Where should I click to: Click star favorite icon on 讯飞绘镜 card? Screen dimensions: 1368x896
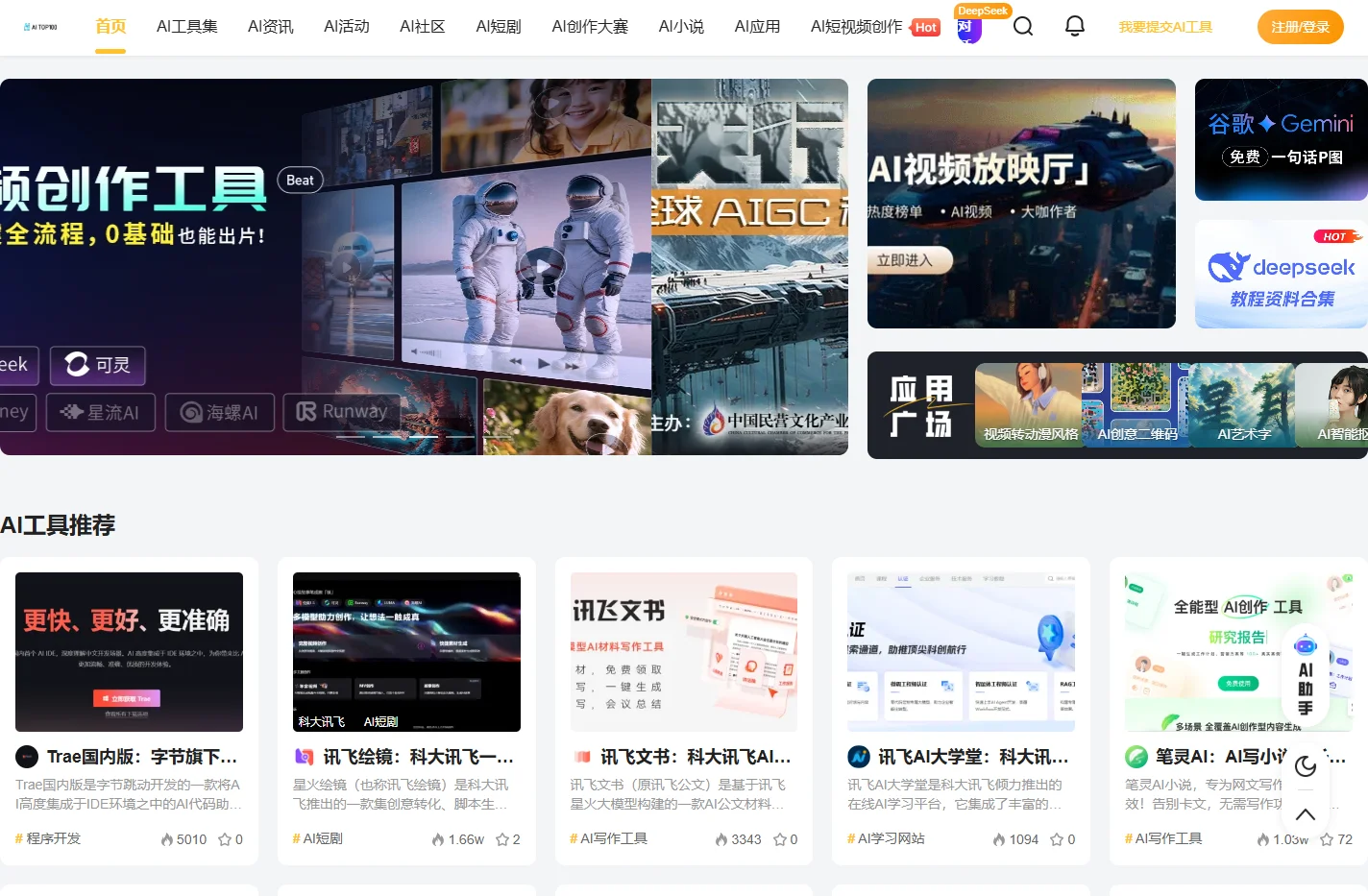(502, 839)
